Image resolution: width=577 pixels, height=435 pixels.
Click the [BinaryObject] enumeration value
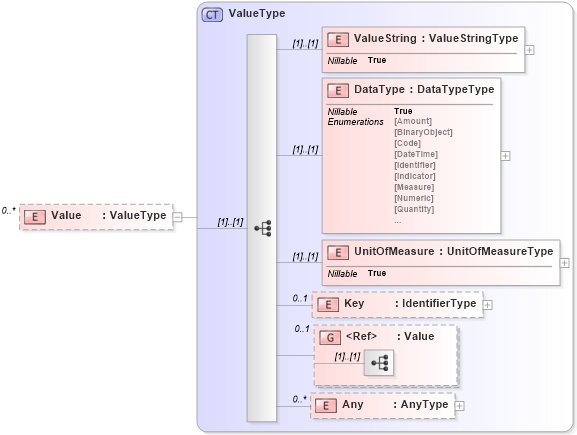(423, 132)
